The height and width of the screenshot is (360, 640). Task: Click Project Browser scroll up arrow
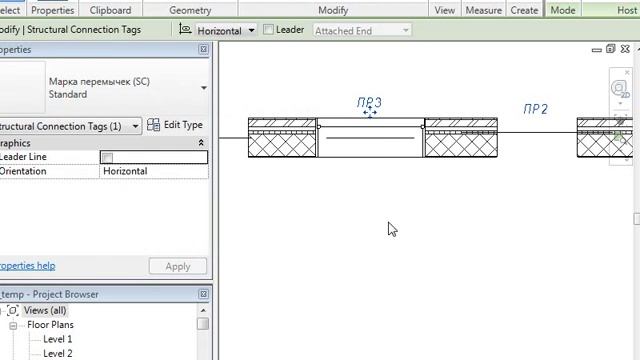(x=203, y=311)
